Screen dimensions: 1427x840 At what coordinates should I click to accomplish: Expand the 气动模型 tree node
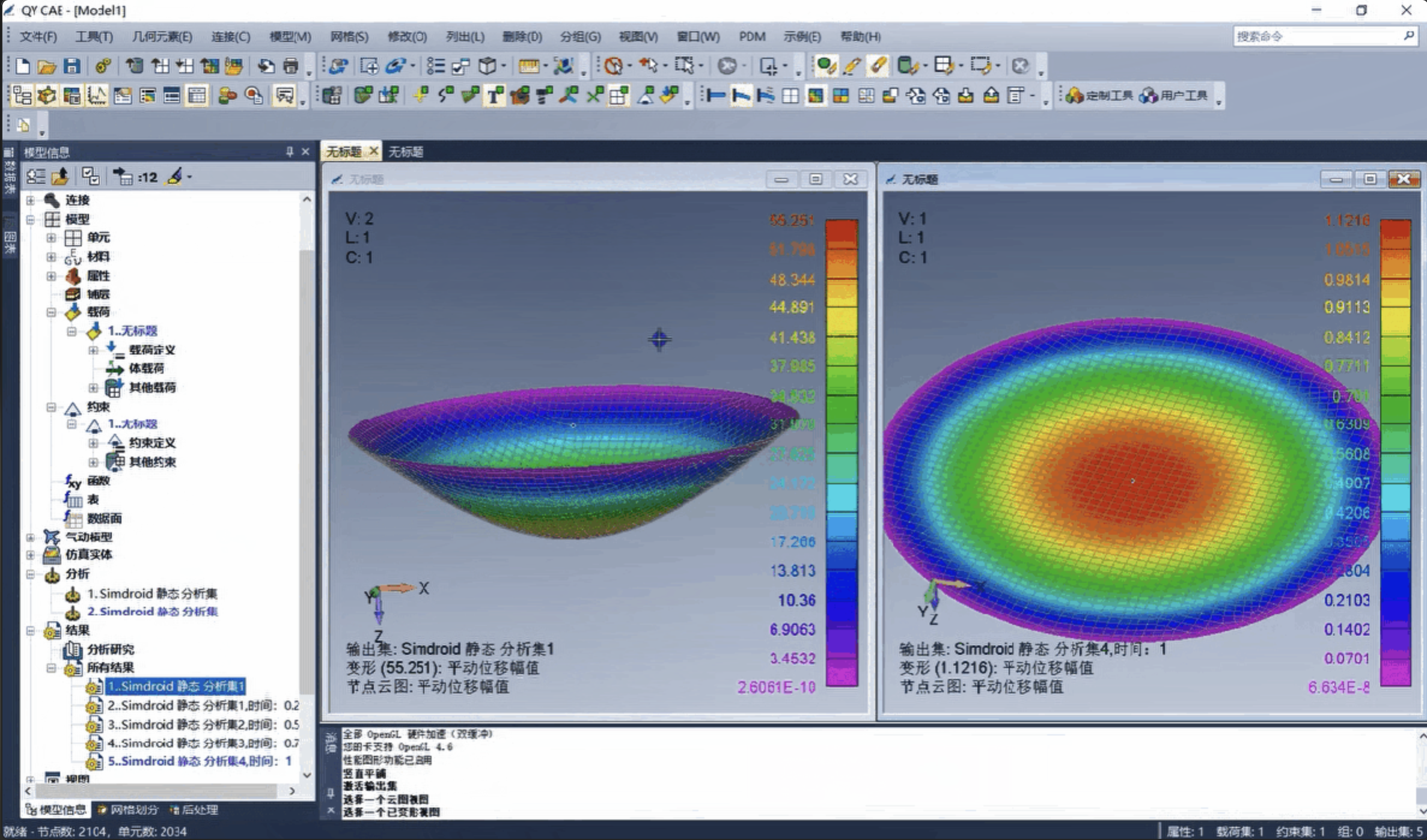[x=30, y=537]
